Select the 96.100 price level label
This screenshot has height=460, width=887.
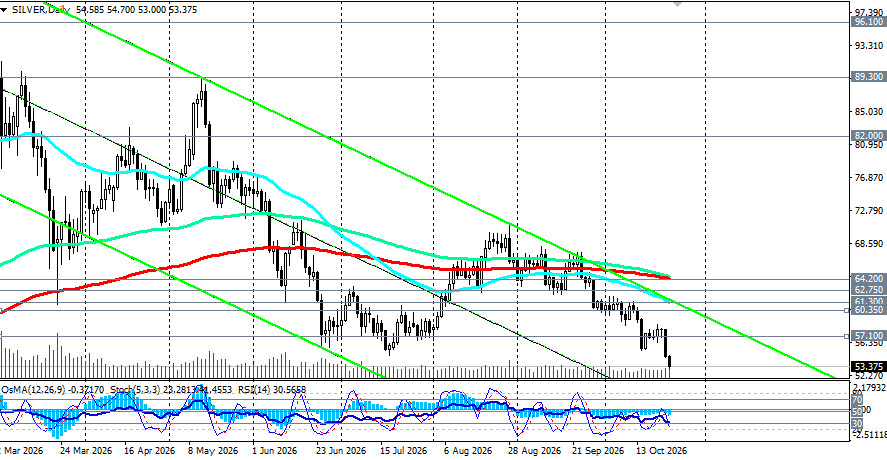click(868, 22)
